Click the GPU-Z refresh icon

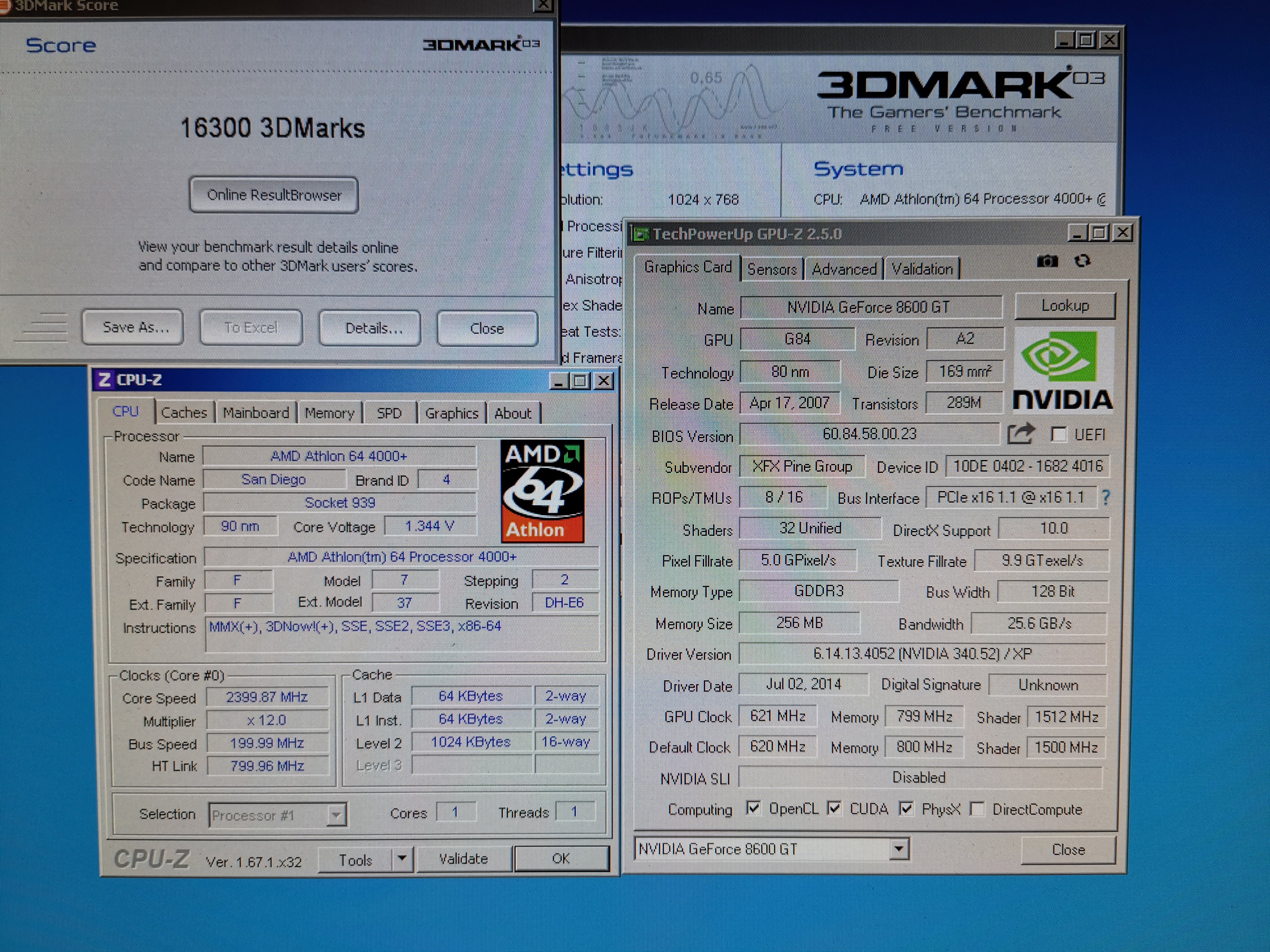pyautogui.click(x=1082, y=261)
